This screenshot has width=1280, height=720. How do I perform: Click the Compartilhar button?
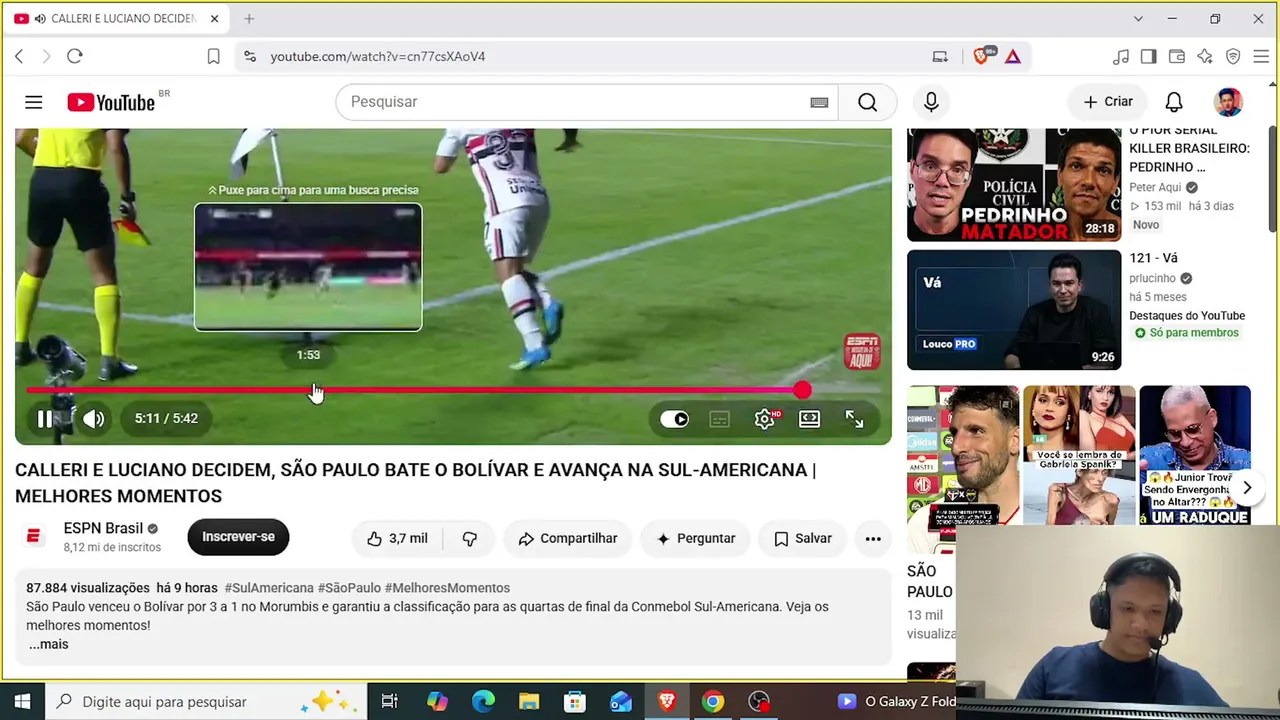click(567, 538)
